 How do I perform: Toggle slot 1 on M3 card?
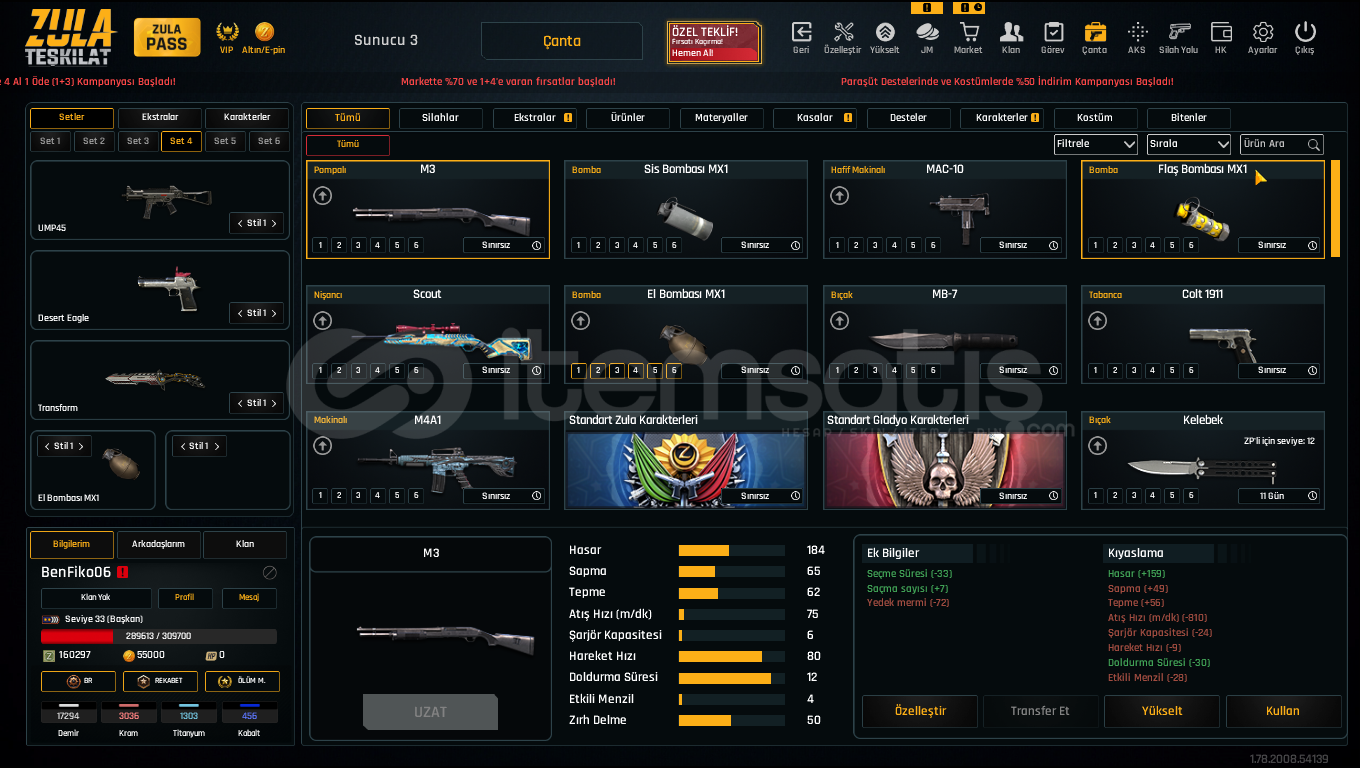tap(320, 245)
